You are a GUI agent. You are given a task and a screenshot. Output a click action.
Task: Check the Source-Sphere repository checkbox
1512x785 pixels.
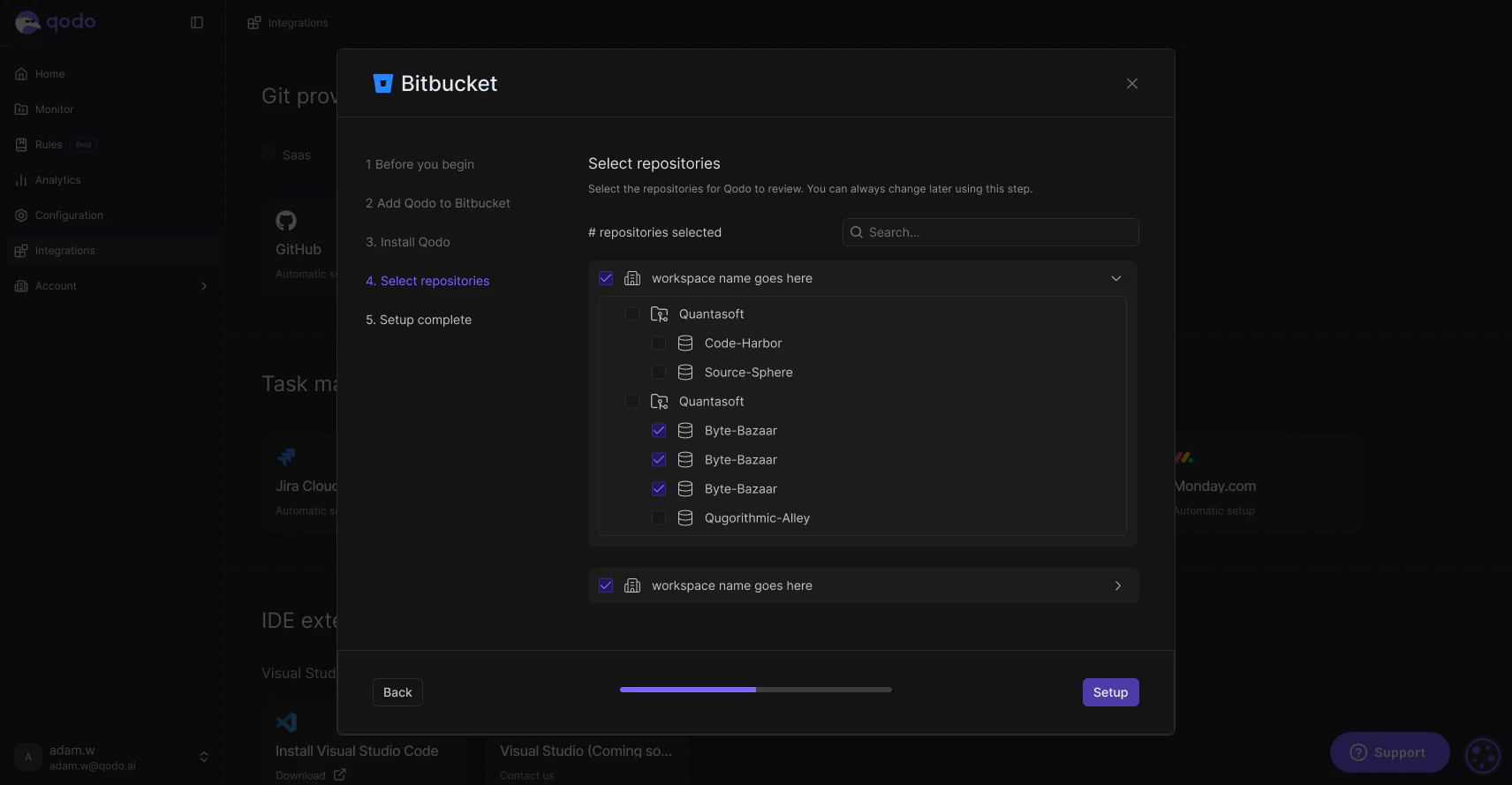(x=659, y=373)
